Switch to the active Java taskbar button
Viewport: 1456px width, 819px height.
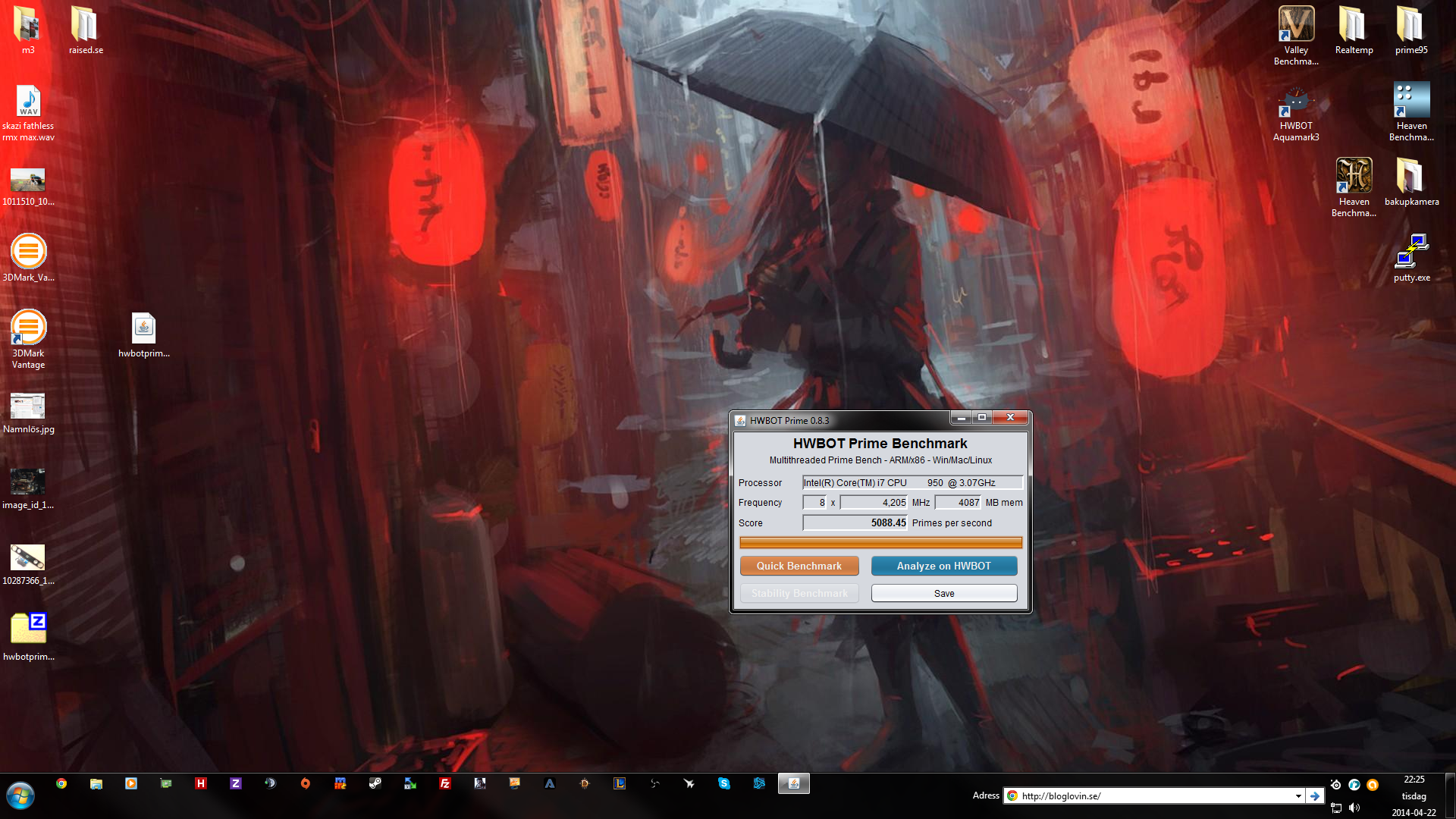pyautogui.click(x=794, y=783)
